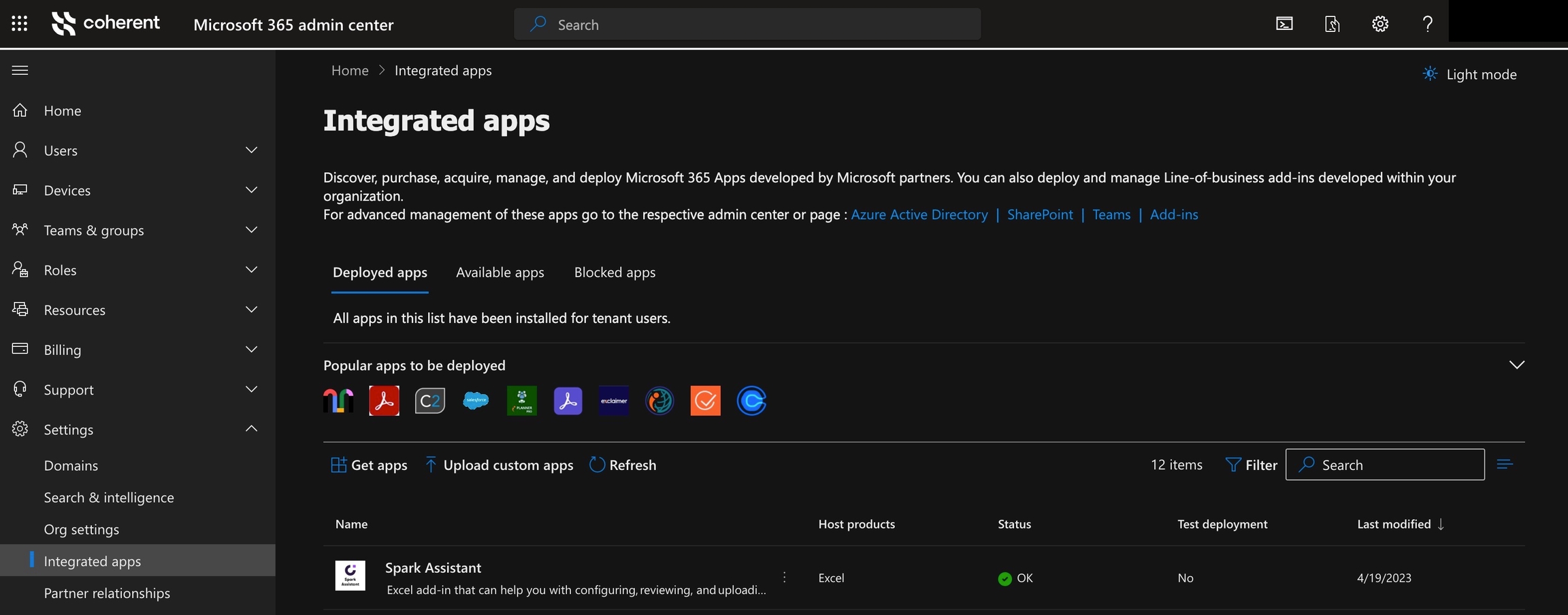The width and height of the screenshot is (1568, 615).
Task: Collapse the left navigation hamburger menu
Action: (20, 70)
